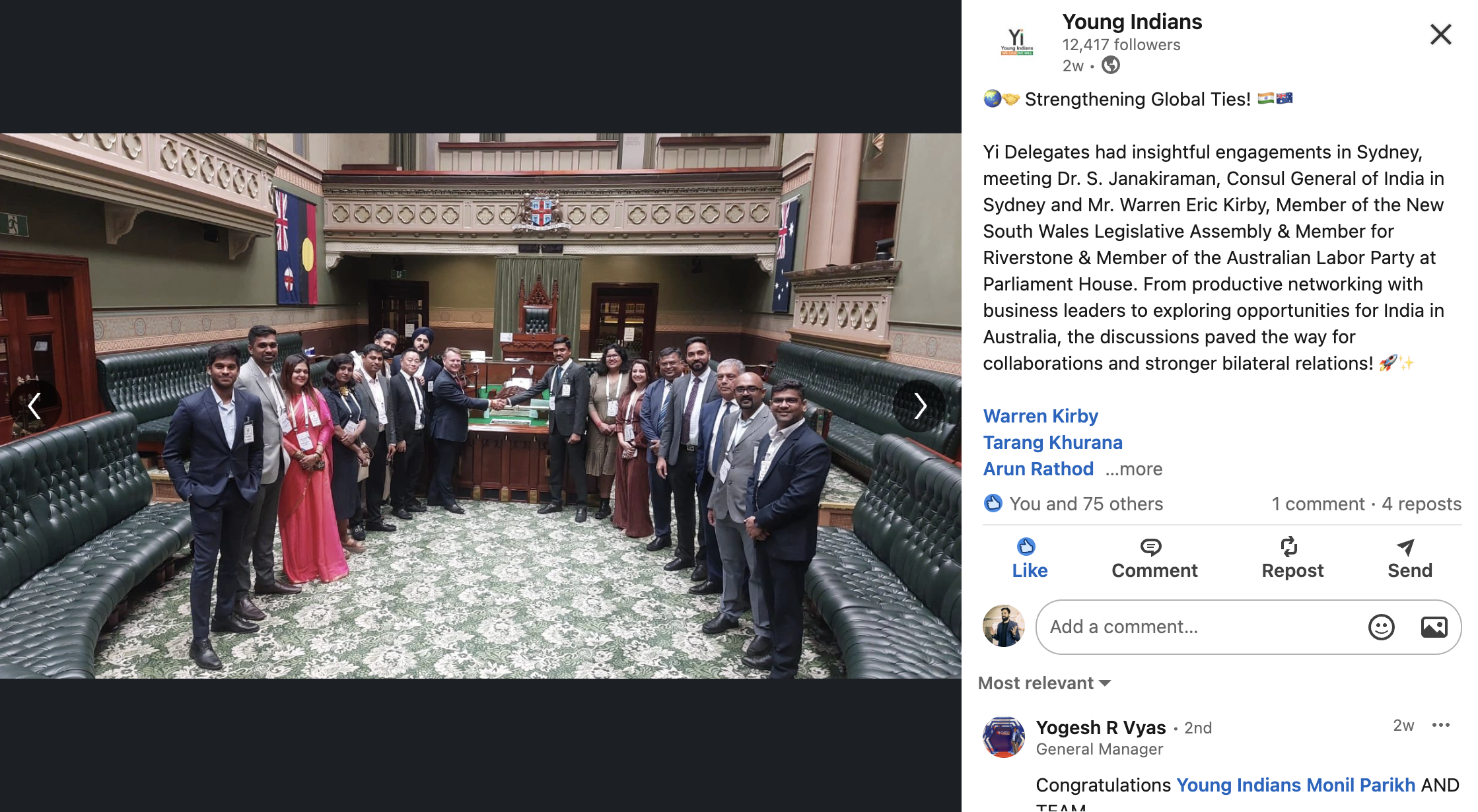
Task: Attach a photo to your comment
Action: (x=1434, y=626)
